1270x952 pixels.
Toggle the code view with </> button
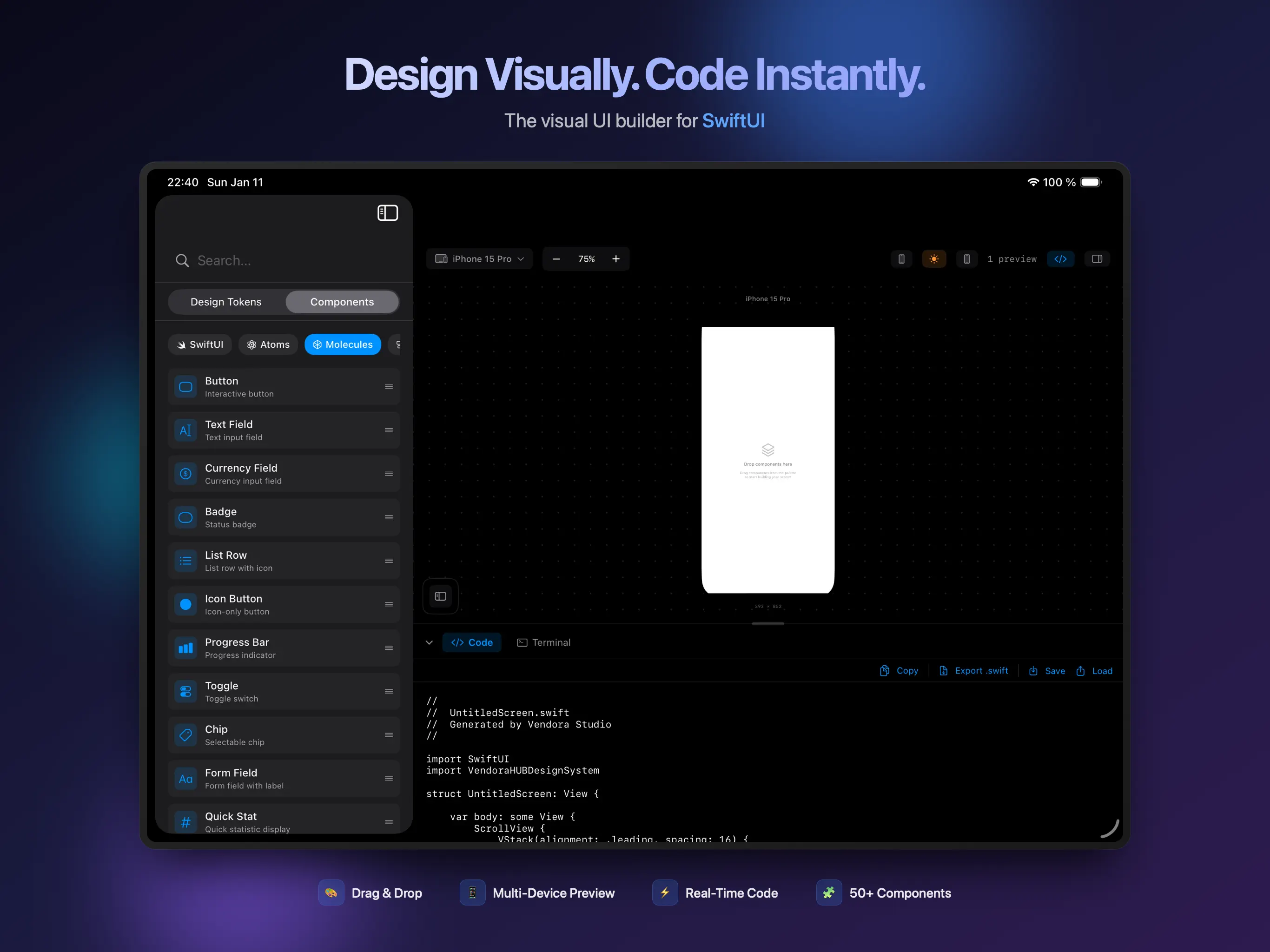[x=1060, y=259]
